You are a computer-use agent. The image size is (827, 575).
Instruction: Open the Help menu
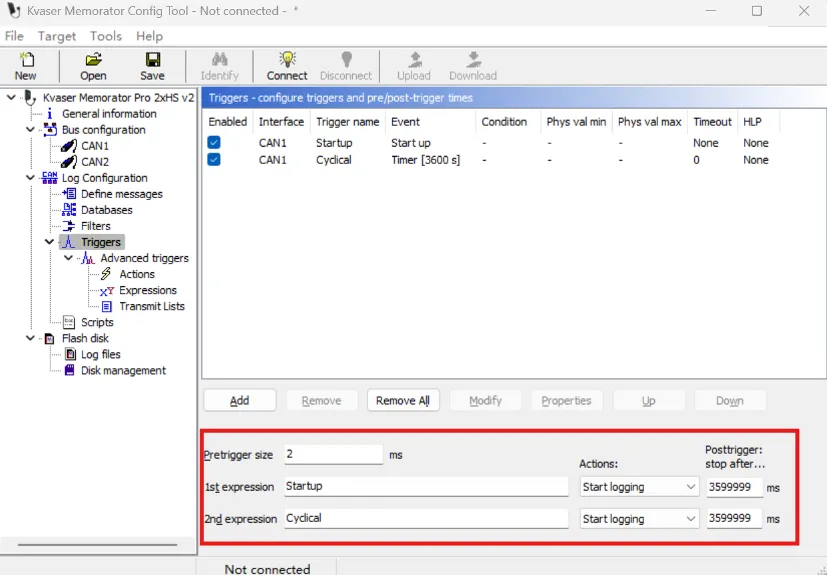[x=150, y=36]
